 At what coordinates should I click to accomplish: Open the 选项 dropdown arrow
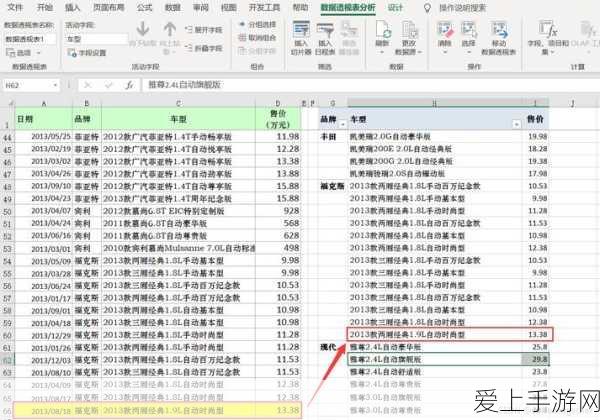[38, 53]
